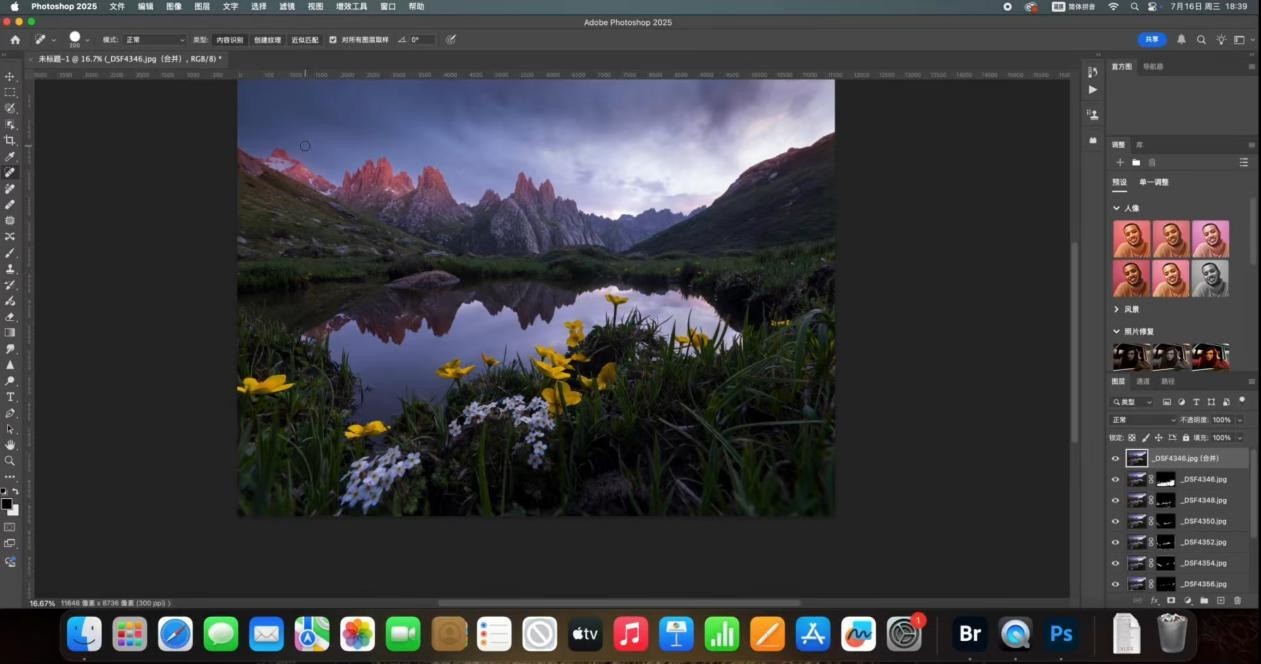Select the Zoom tool in the toolbar
1261x664 pixels.
pyautogui.click(x=10, y=461)
